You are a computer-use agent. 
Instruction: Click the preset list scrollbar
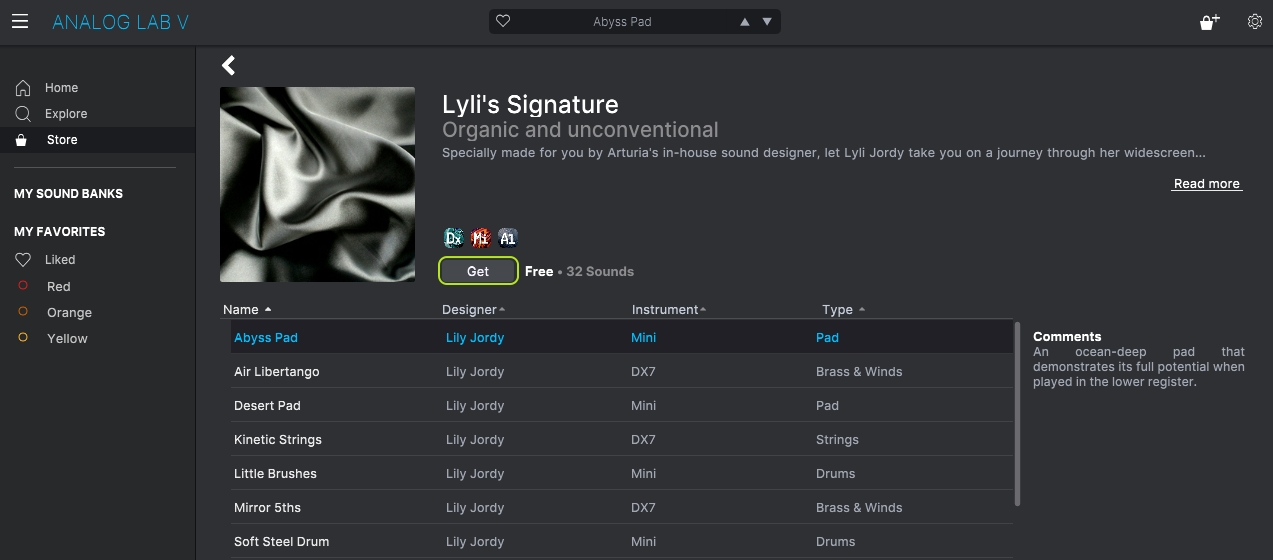1017,413
